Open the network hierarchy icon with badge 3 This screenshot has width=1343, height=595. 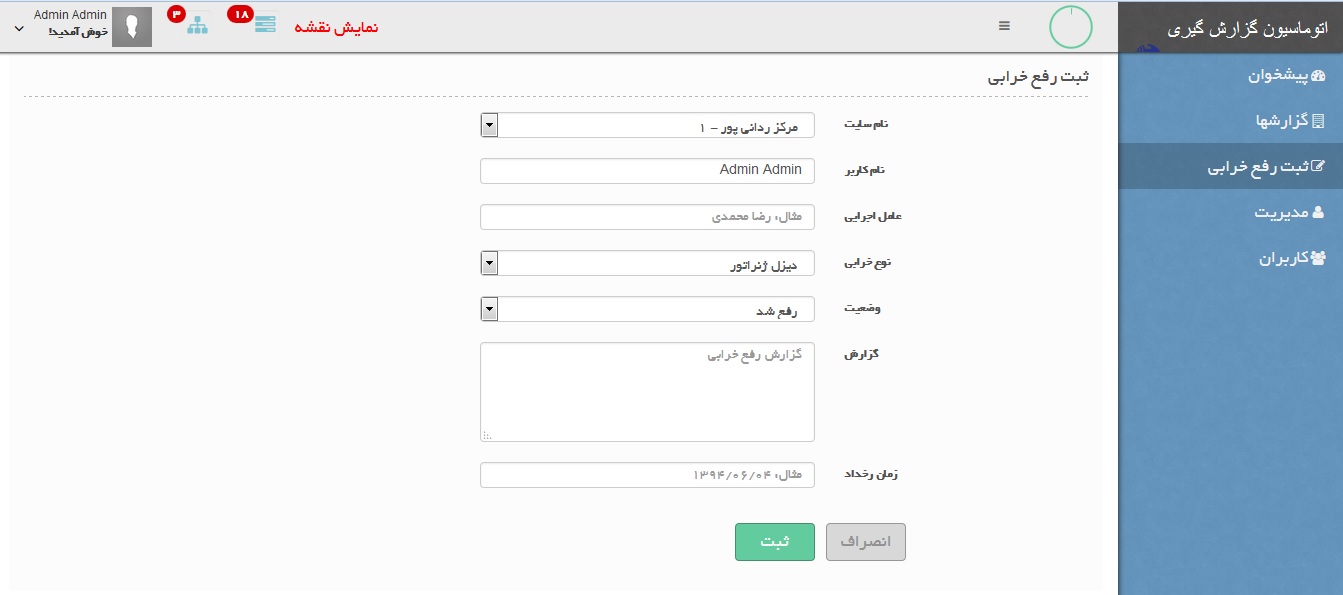(x=197, y=26)
